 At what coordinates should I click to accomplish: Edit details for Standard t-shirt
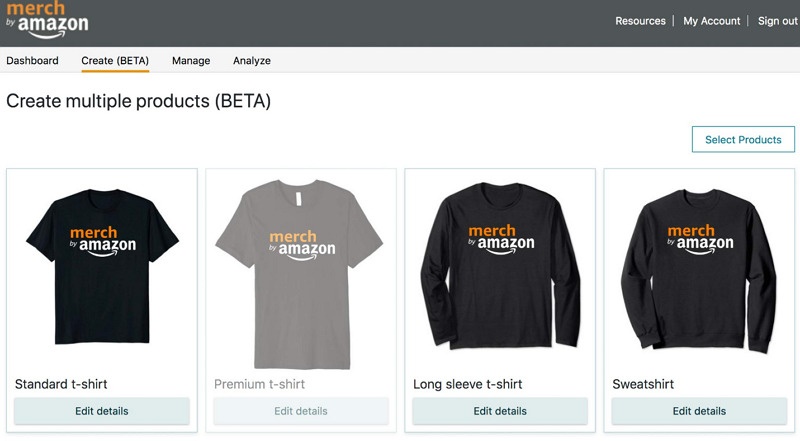(x=102, y=411)
